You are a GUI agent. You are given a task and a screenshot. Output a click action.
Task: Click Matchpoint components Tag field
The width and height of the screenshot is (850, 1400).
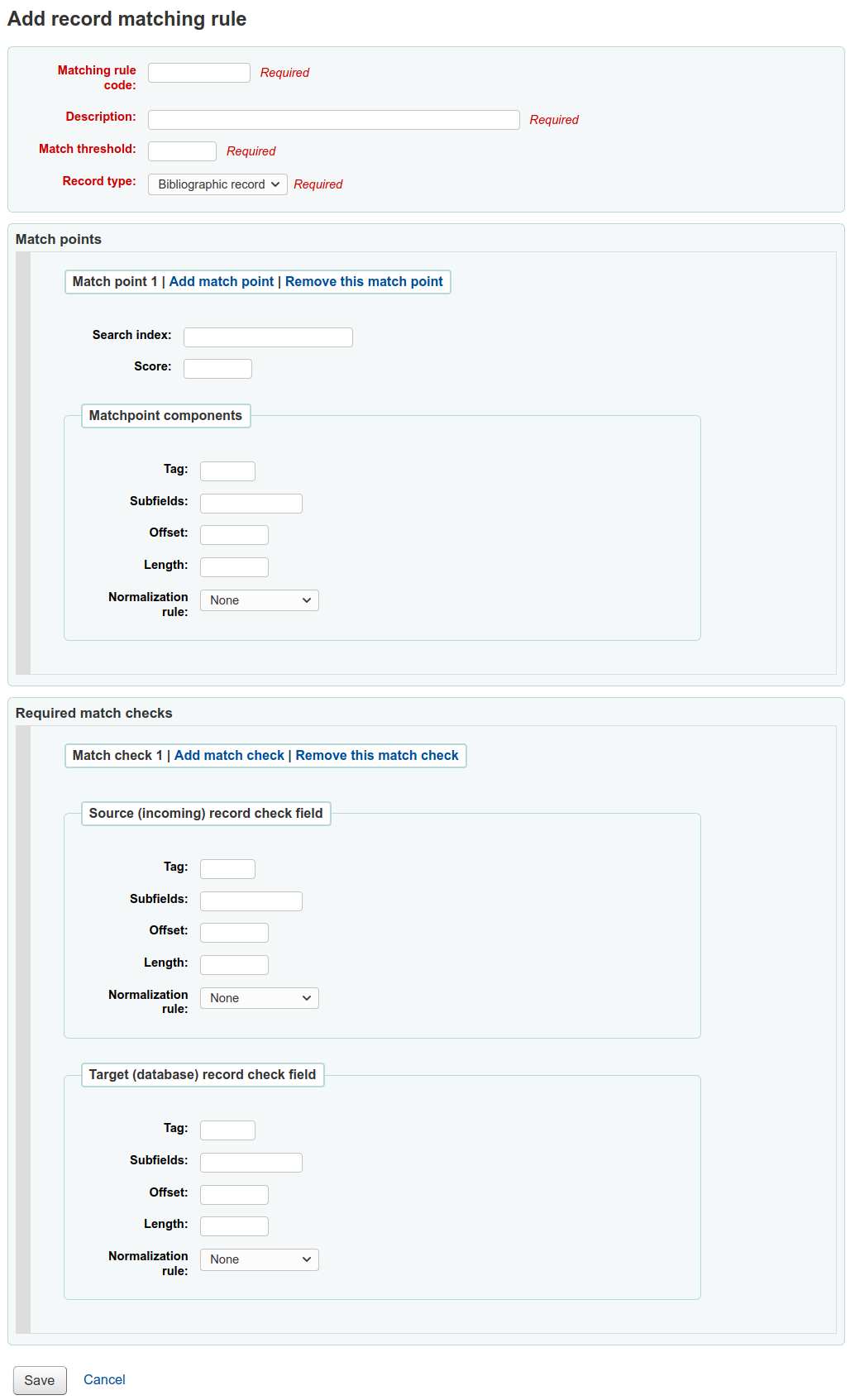[x=227, y=471]
